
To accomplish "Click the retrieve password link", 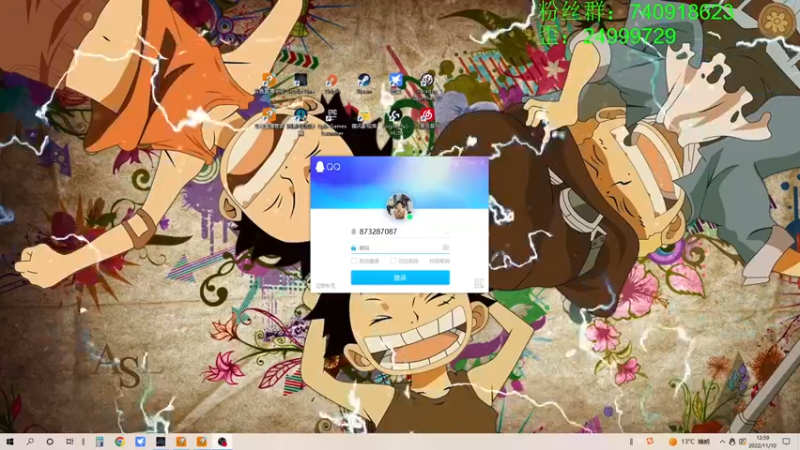I will click(x=439, y=261).
